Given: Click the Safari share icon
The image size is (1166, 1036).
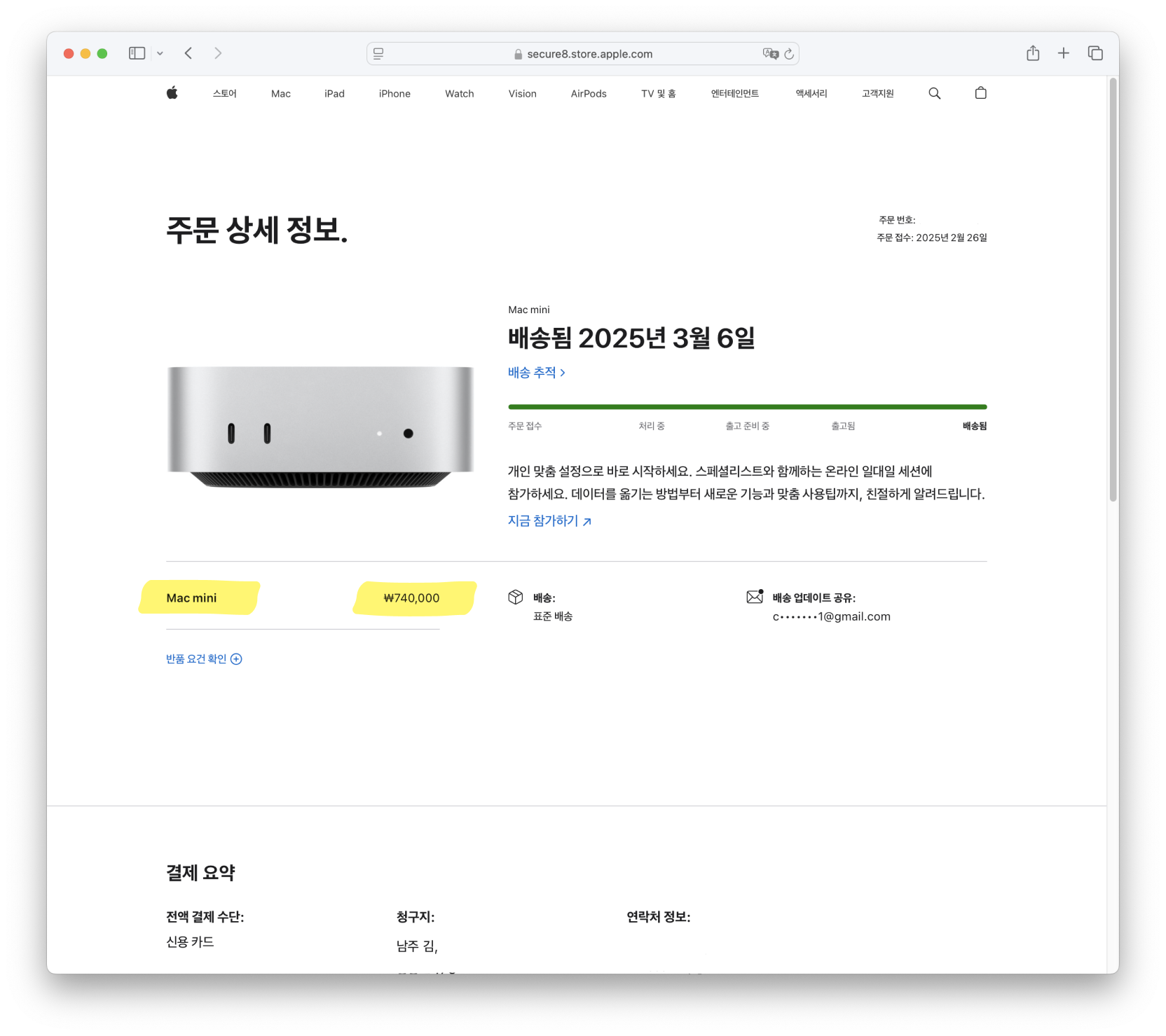Looking at the screenshot, I should click(1032, 53).
